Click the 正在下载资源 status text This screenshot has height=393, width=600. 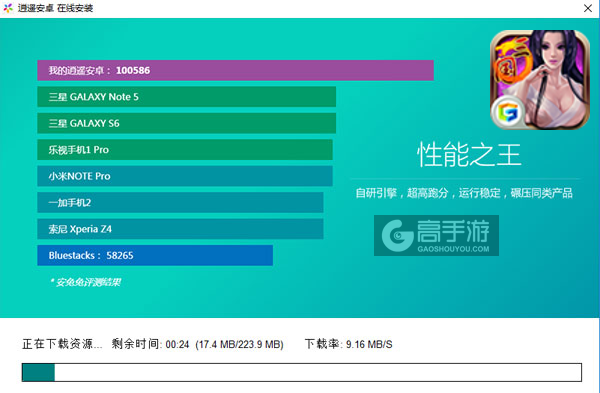point(62,344)
